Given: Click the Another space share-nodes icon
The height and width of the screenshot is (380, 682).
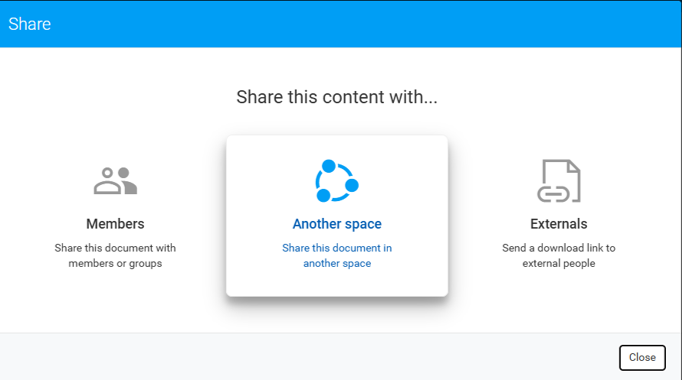Looking at the screenshot, I should click(337, 181).
